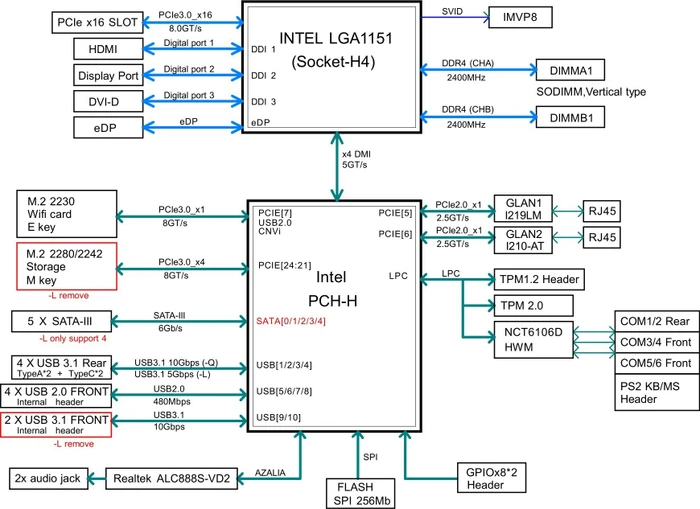Image resolution: width=700 pixels, height=509 pixels.
Task: Select the PCIE[6] port label
Action: (x=396, y=234)
